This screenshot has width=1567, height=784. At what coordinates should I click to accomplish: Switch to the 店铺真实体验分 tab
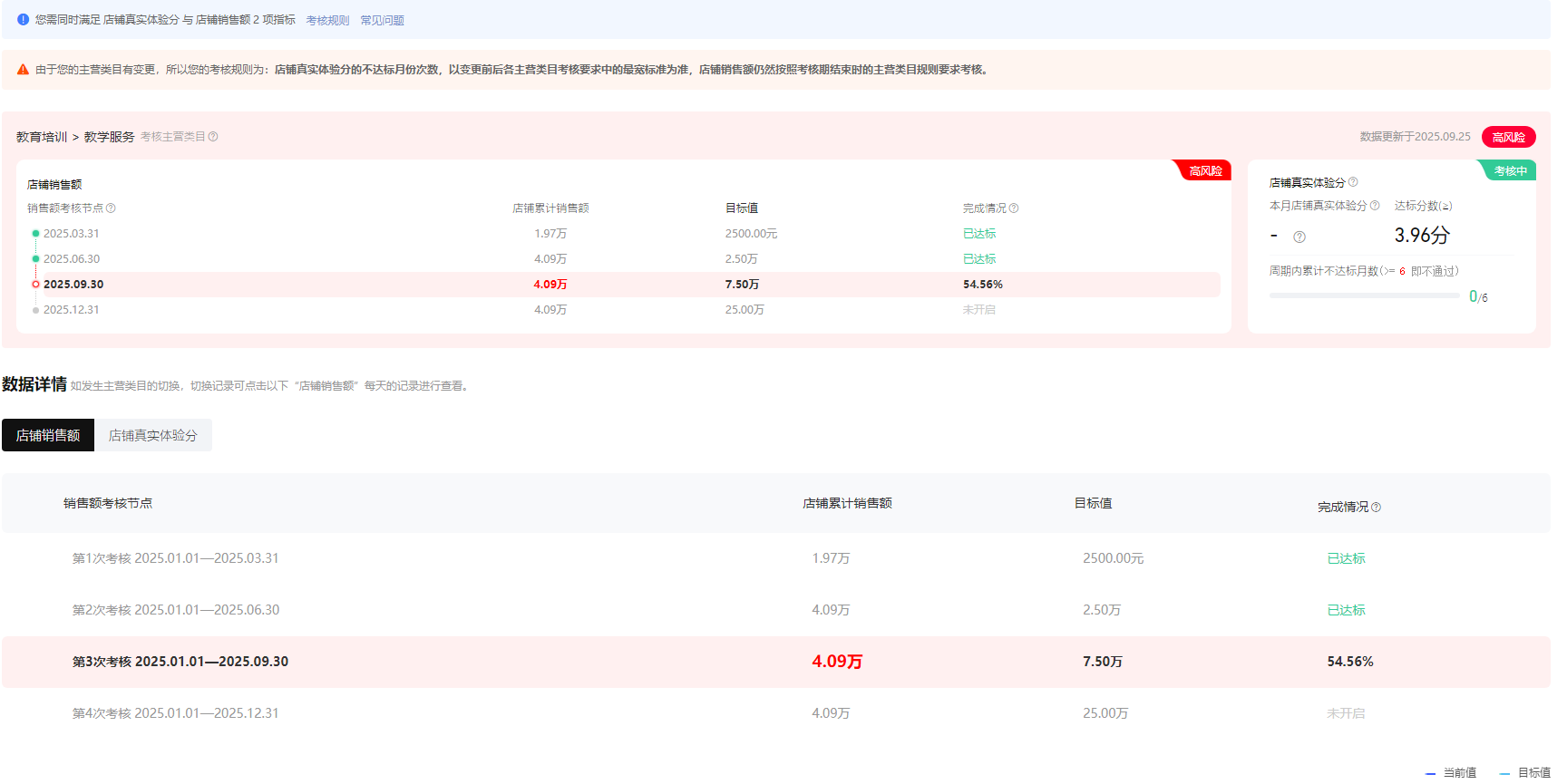[152, 435]
